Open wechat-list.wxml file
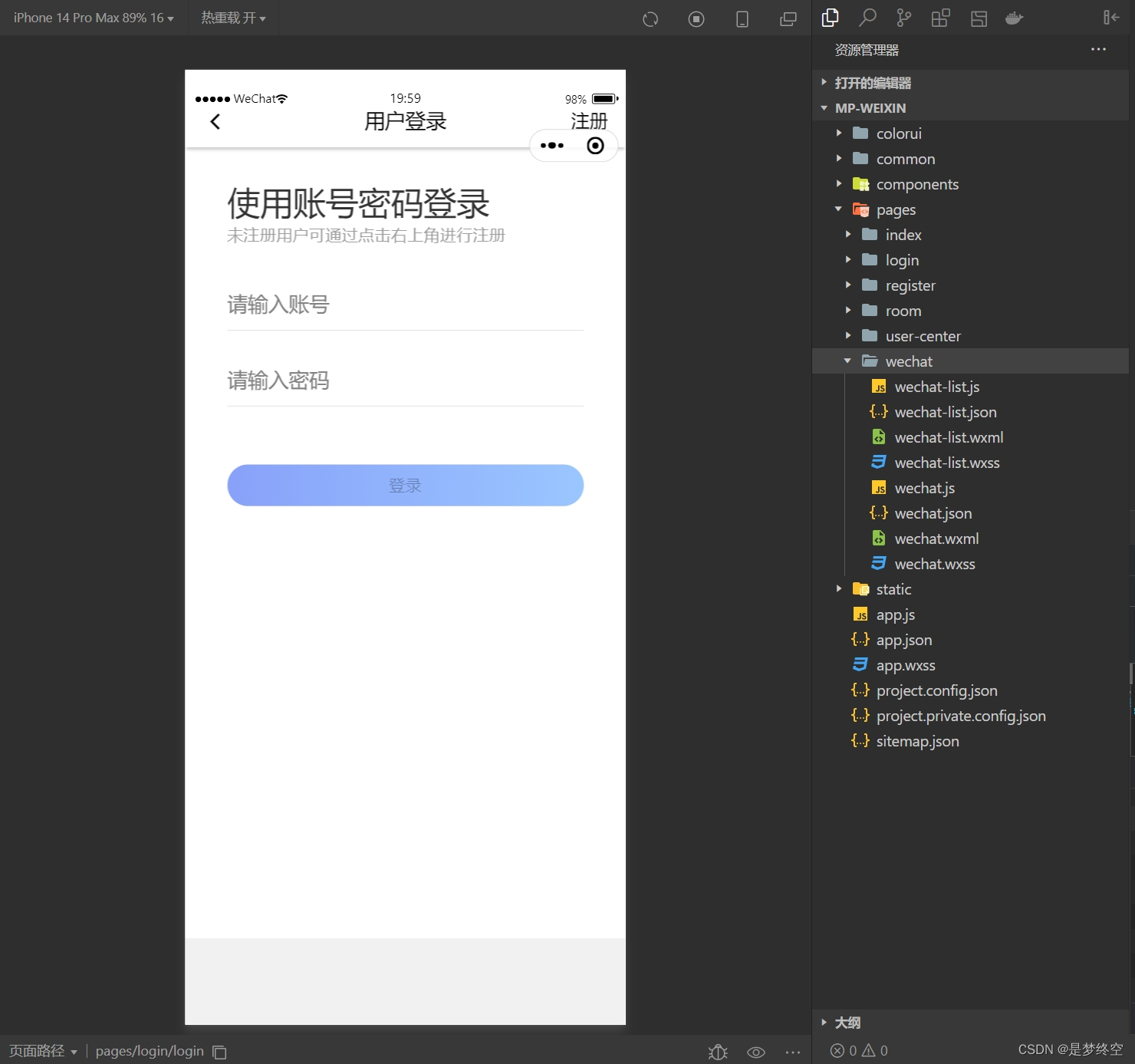1135x1064 pixels. [970, 437]
